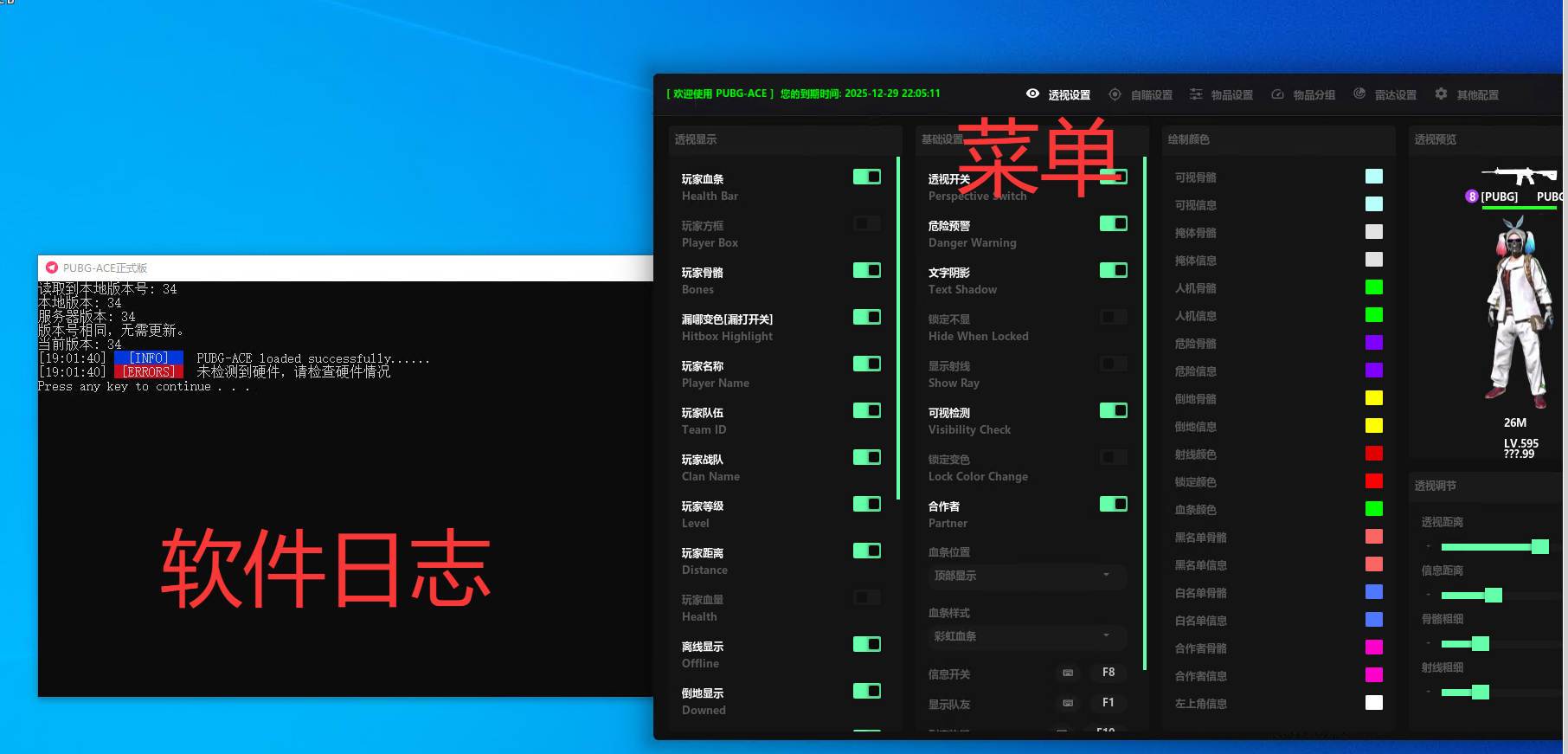Toggle the Health Bar switch
This screenshot has height=754, width=1568.
coord(866,177)
